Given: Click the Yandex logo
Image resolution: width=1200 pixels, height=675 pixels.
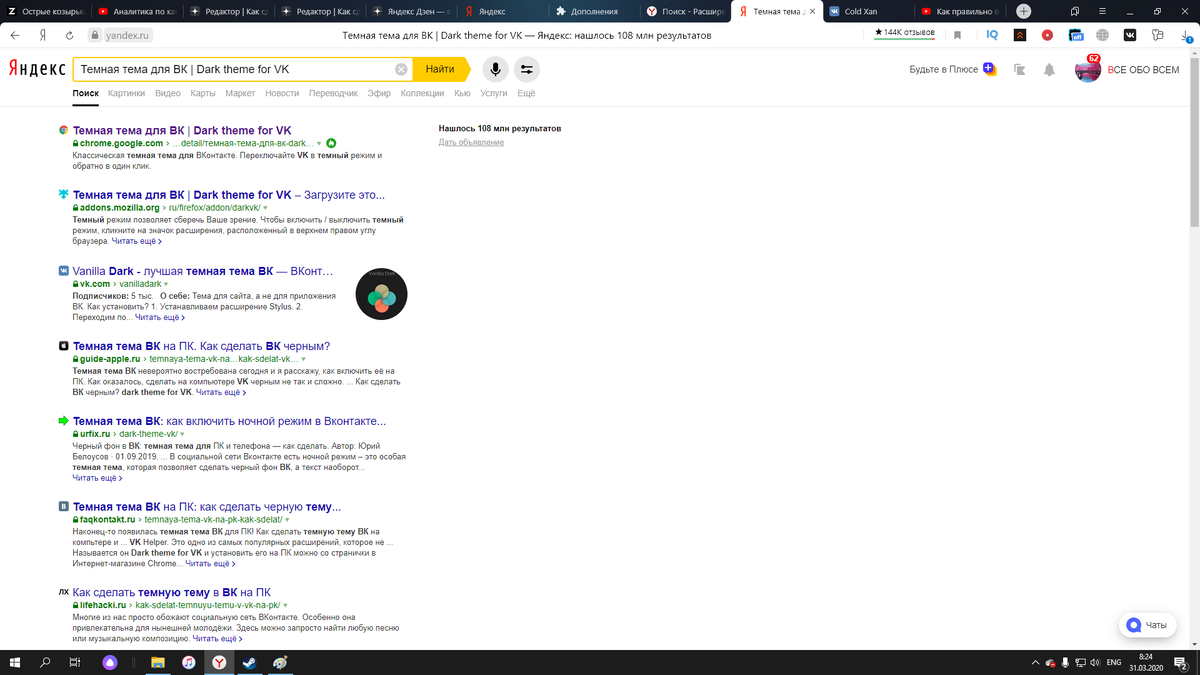Looking at the screenshot, I should (x=38, y=69).
